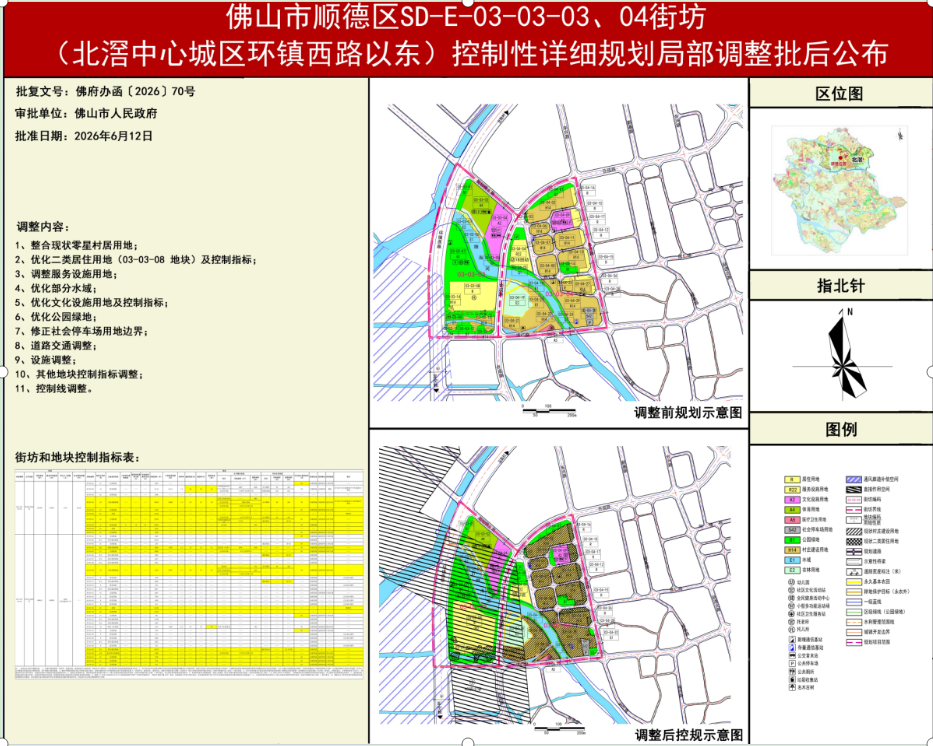Click the 社区文化活动站 legend symbol
Image resolution: width=933 pixels, height=746 pixels.
[791, 590]
